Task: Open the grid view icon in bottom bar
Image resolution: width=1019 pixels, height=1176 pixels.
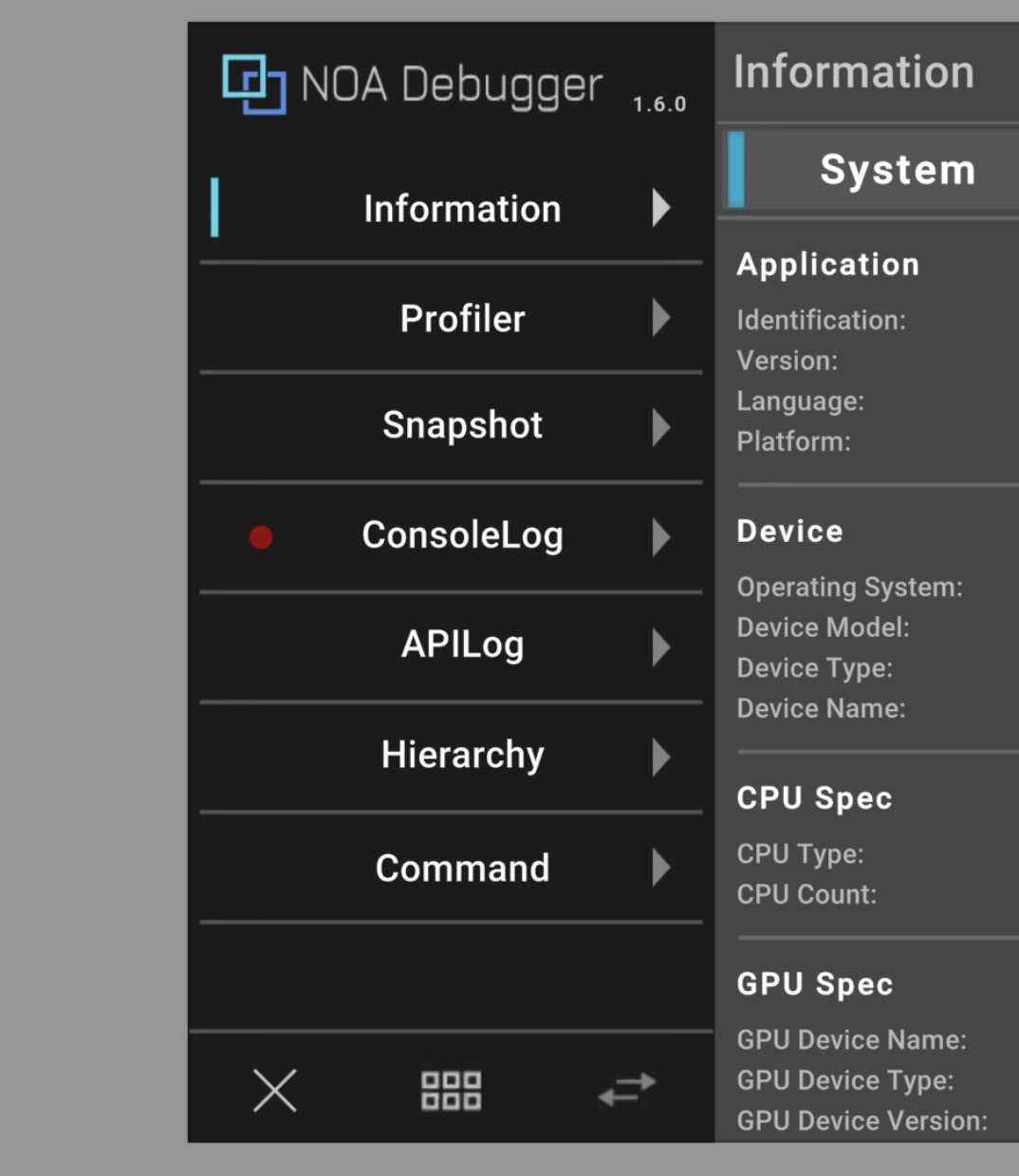Action: coord(451,1091)
